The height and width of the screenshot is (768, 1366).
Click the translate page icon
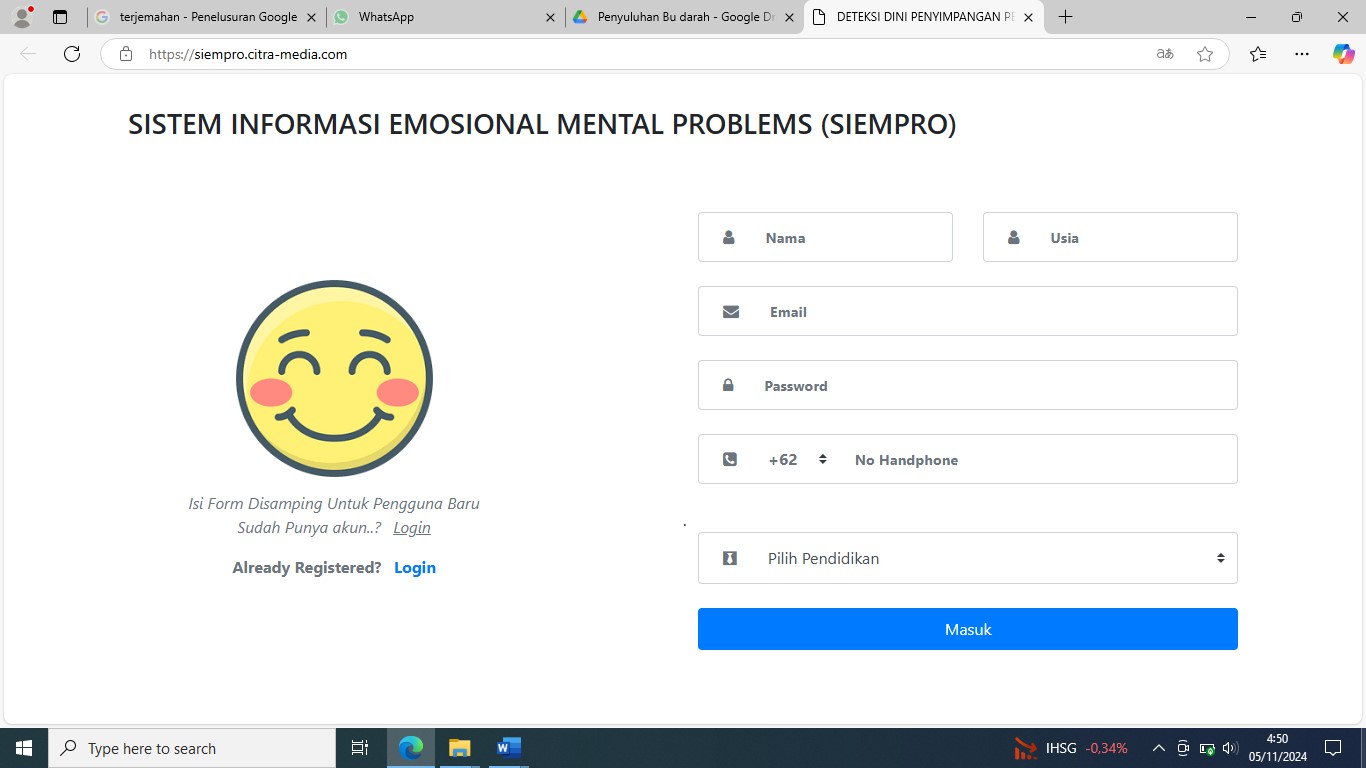click(x=1165, y=54)
